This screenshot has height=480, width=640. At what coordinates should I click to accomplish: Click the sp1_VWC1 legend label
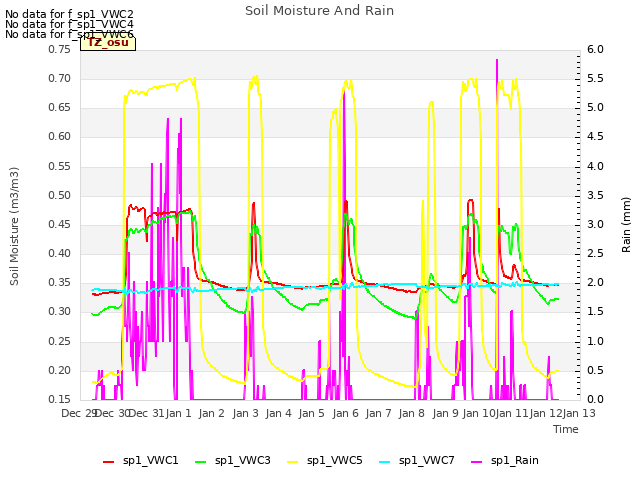(x=151, y=461)
